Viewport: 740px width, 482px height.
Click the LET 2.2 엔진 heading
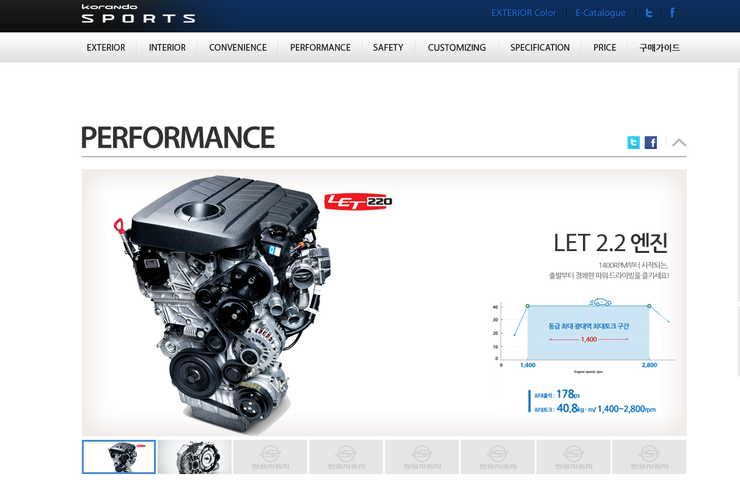pyautogui.click(x=611, y=243)
